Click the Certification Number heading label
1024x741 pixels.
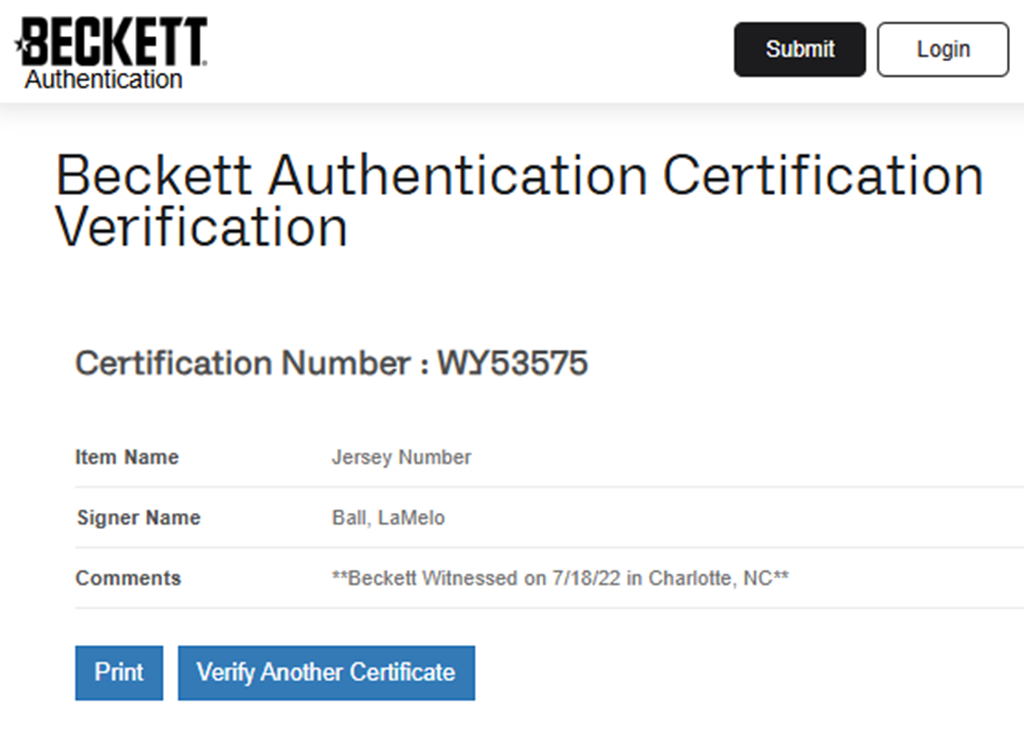[x=243, y=363]
